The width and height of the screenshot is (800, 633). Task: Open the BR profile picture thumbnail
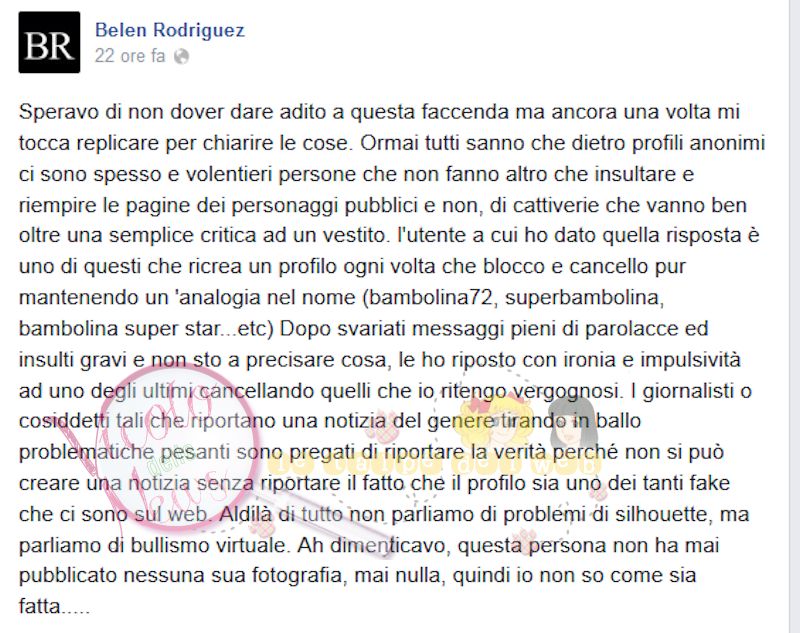click(x=49, y=42)
